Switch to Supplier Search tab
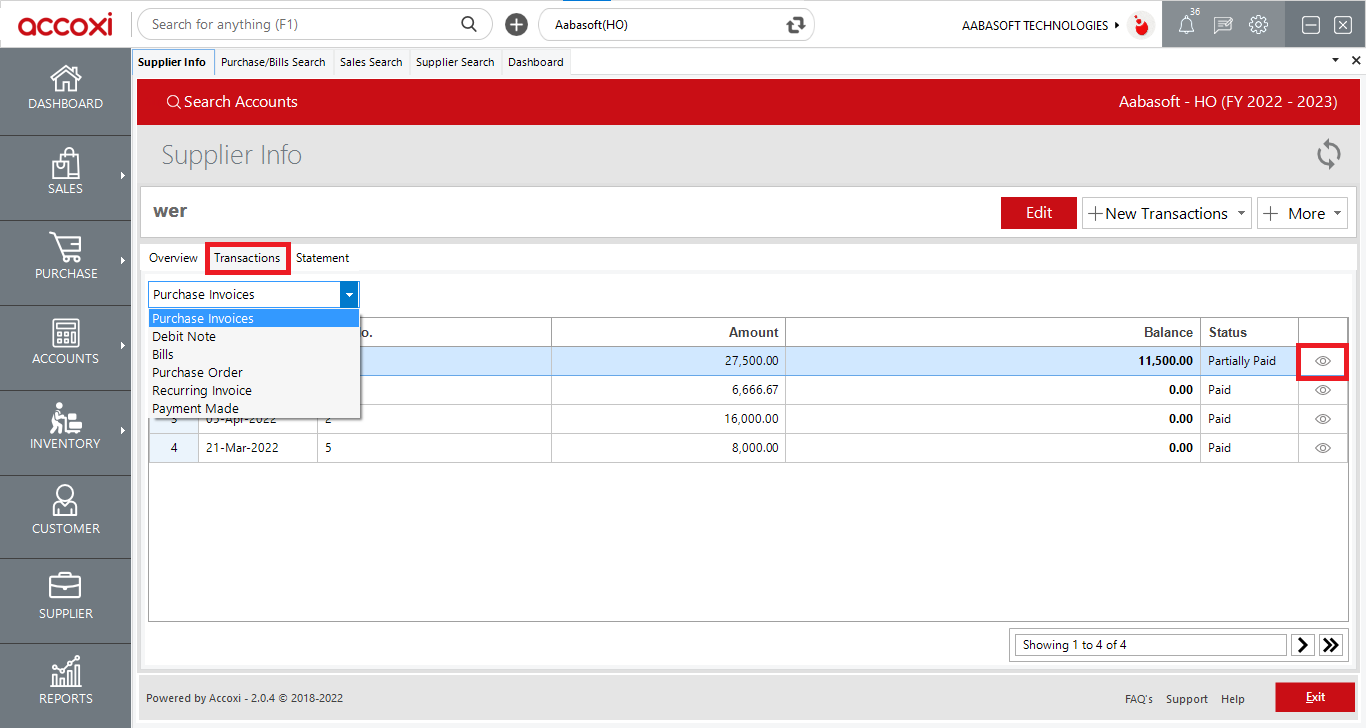The image size is (1366, 728). click(x=455, y=62)
